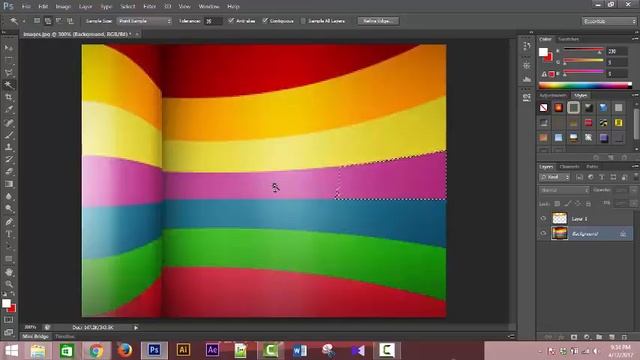Select the History Brush tool

pyautogui.click(x=9, y=159)
